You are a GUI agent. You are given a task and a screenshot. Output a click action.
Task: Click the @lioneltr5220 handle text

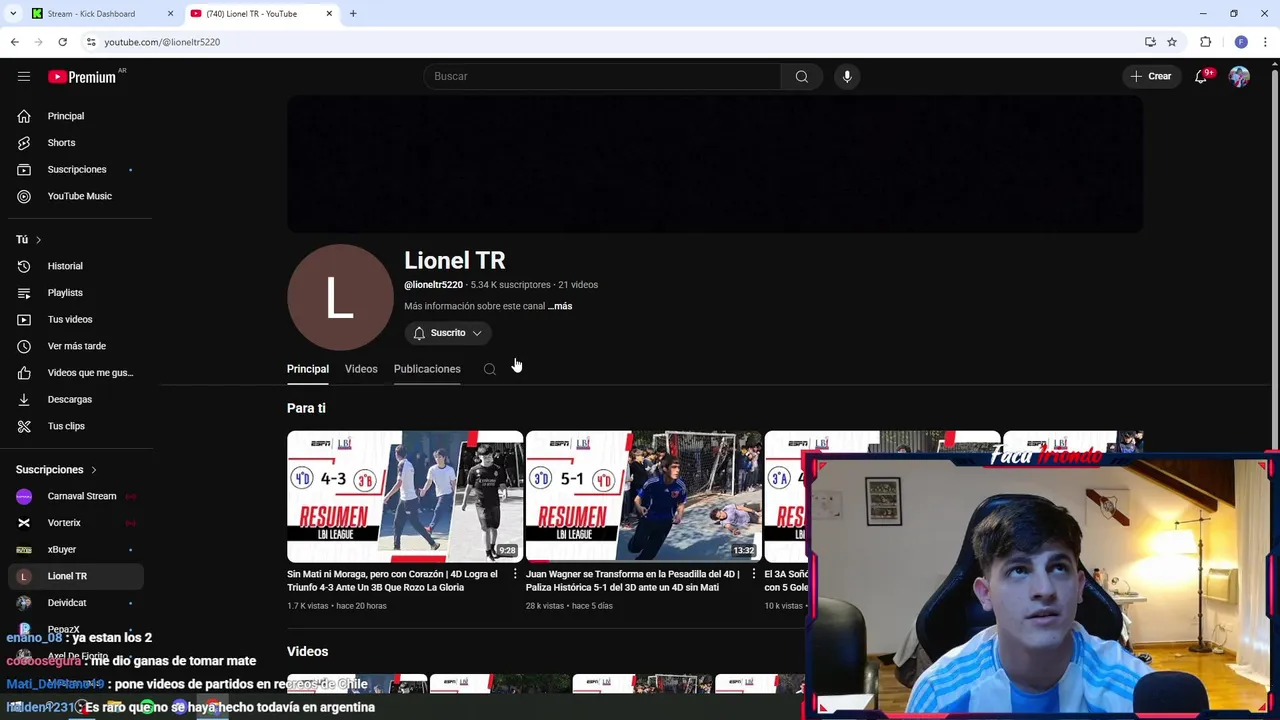[x=433, y=285]
